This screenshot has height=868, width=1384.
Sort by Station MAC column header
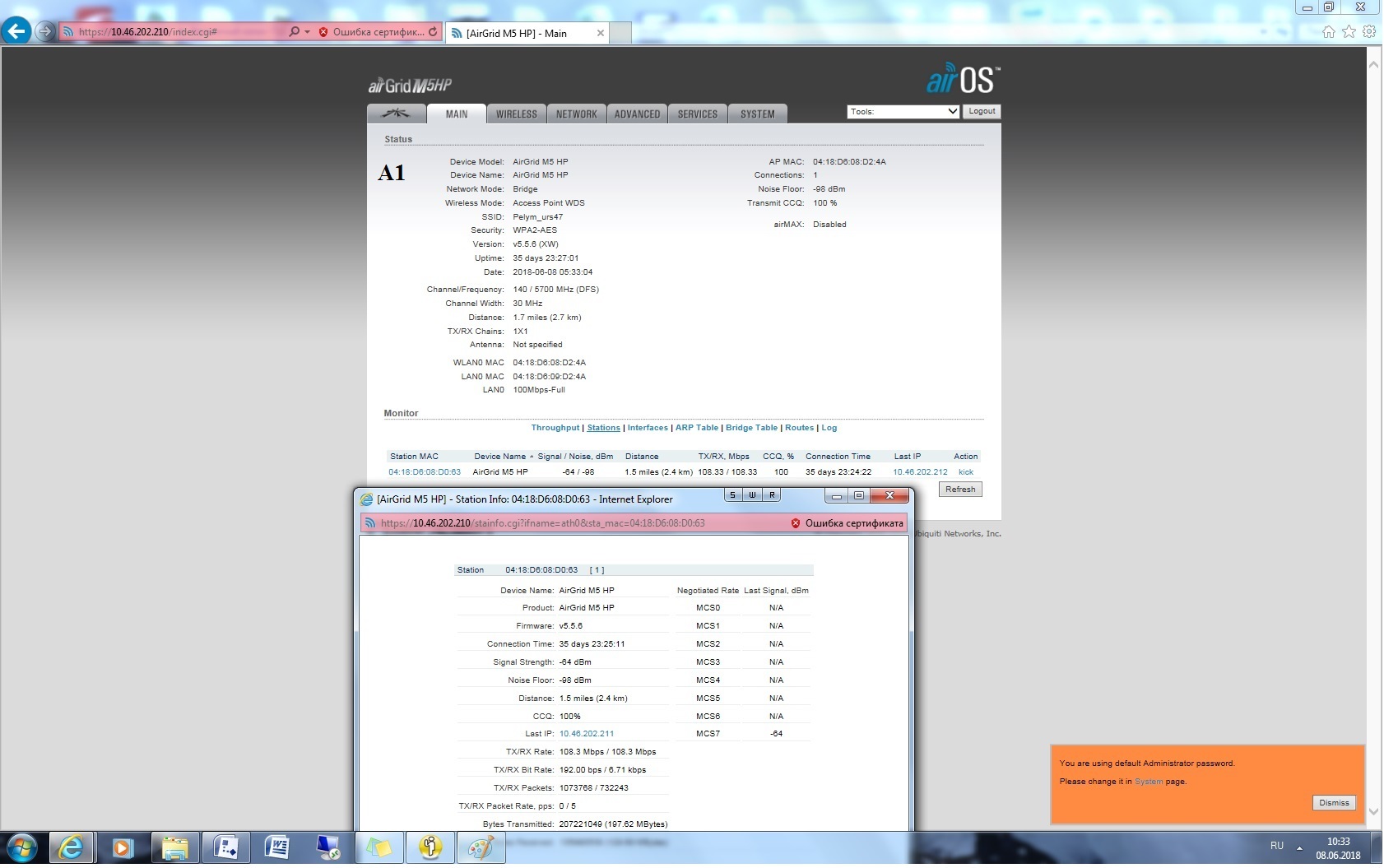coord(415,457)
